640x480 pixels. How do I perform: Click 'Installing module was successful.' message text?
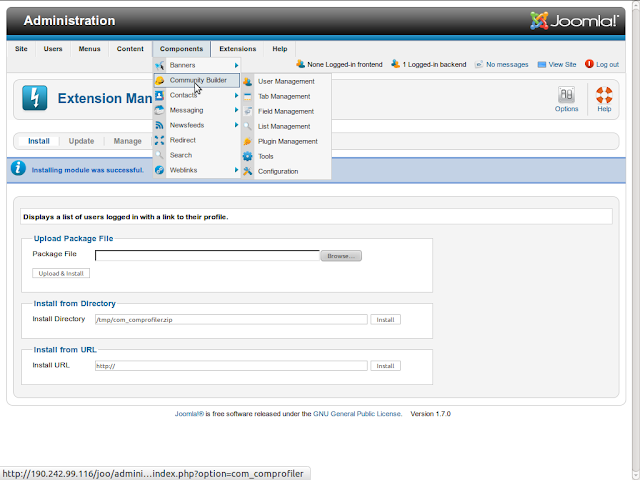tap(88, 170)
